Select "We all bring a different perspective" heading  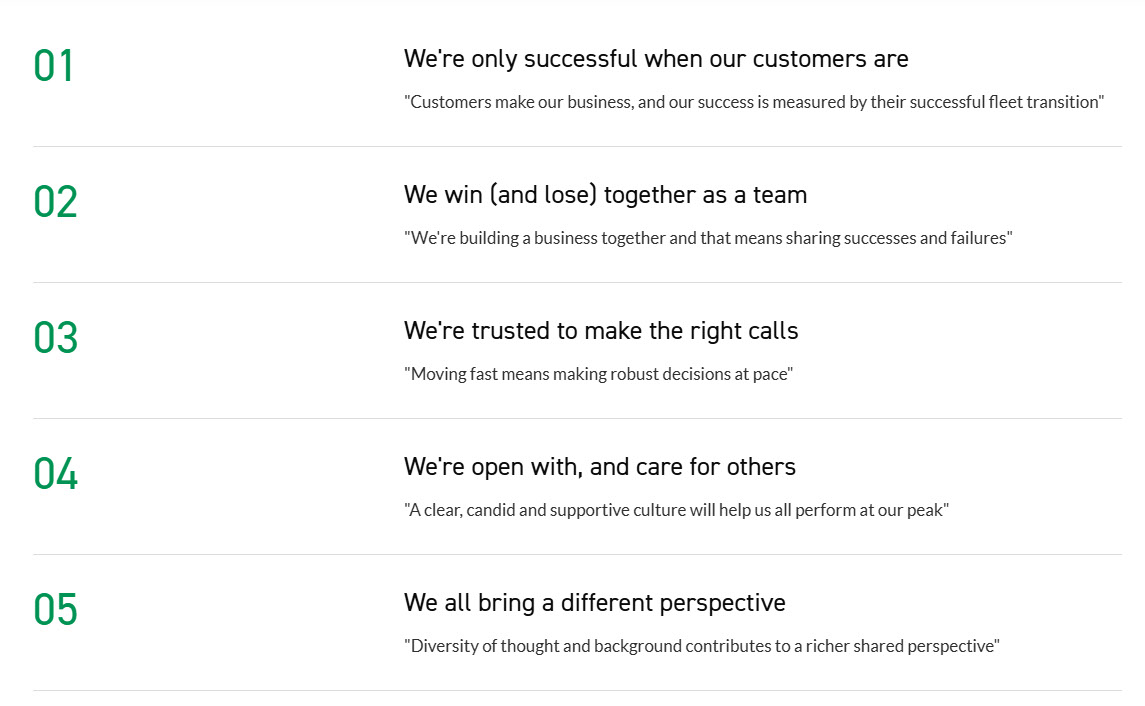point(595,603)
